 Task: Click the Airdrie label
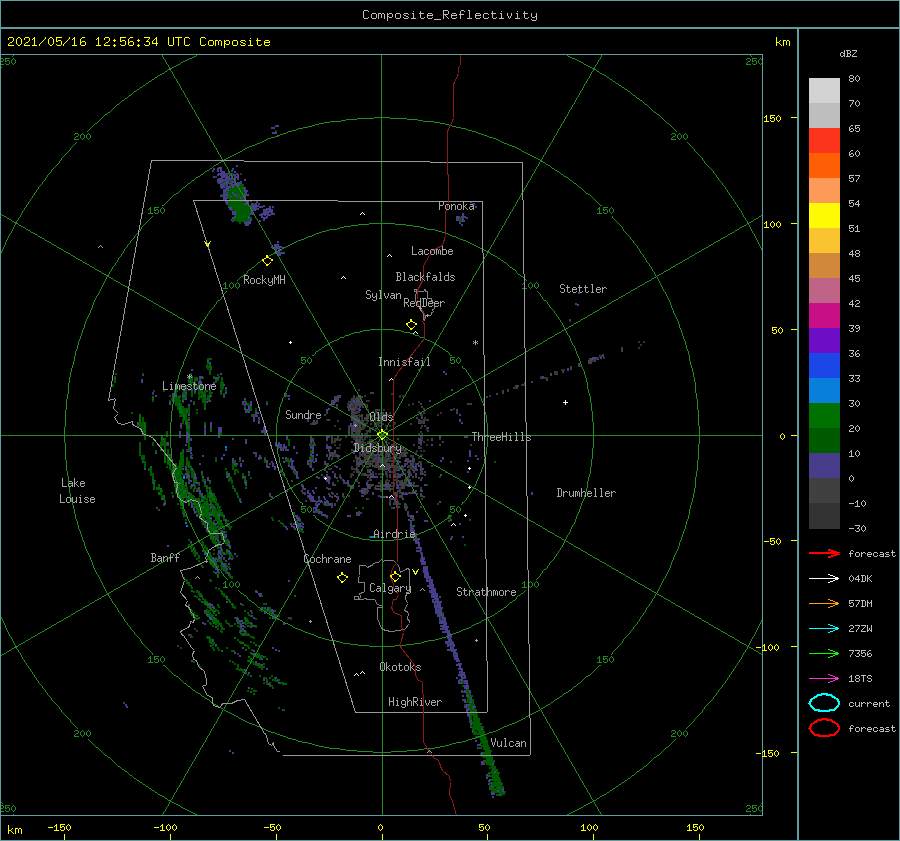(x=394, y=534)
